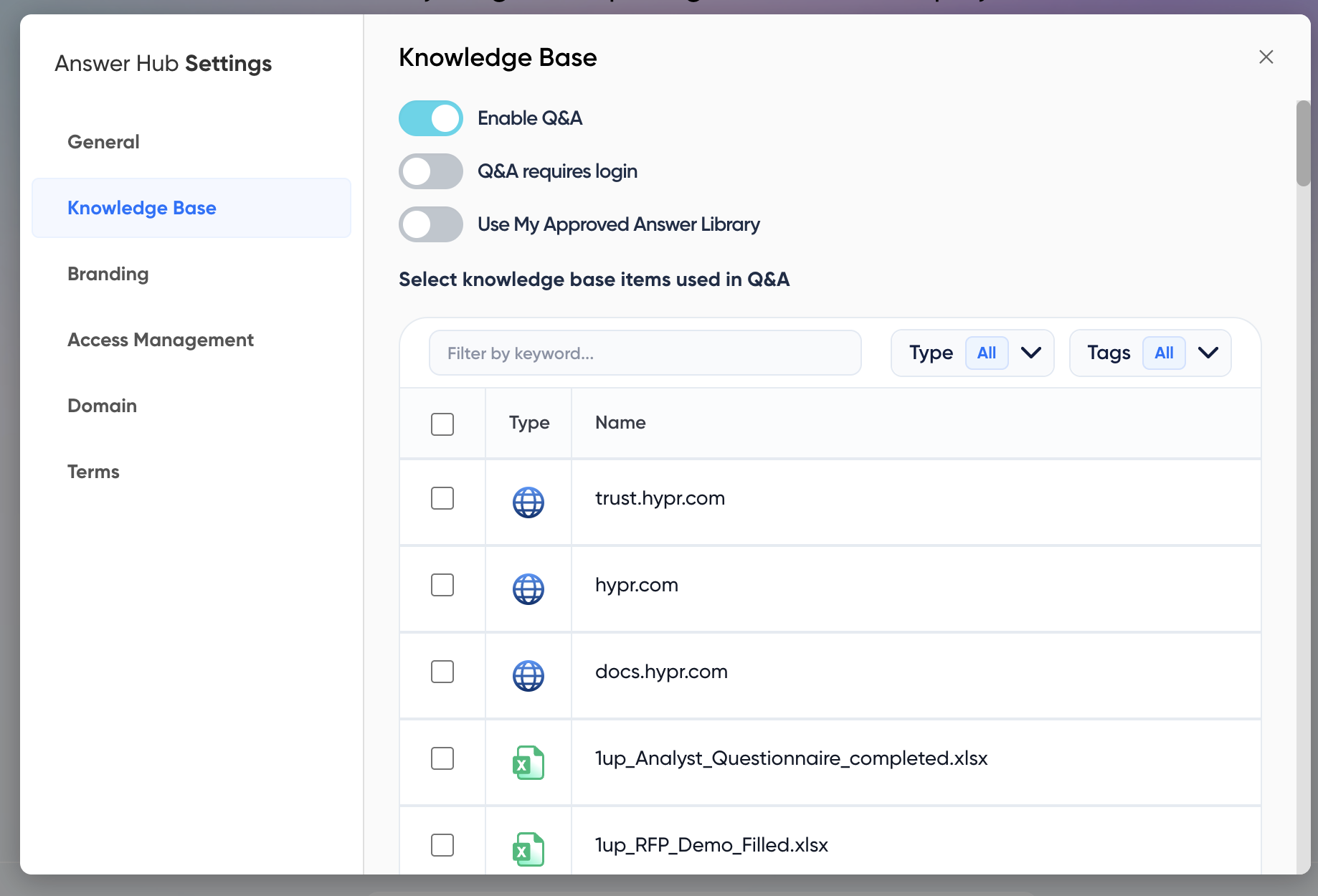
Task: Close the Answer Hub Settings dialog
Action: (x=1266, y=57)
